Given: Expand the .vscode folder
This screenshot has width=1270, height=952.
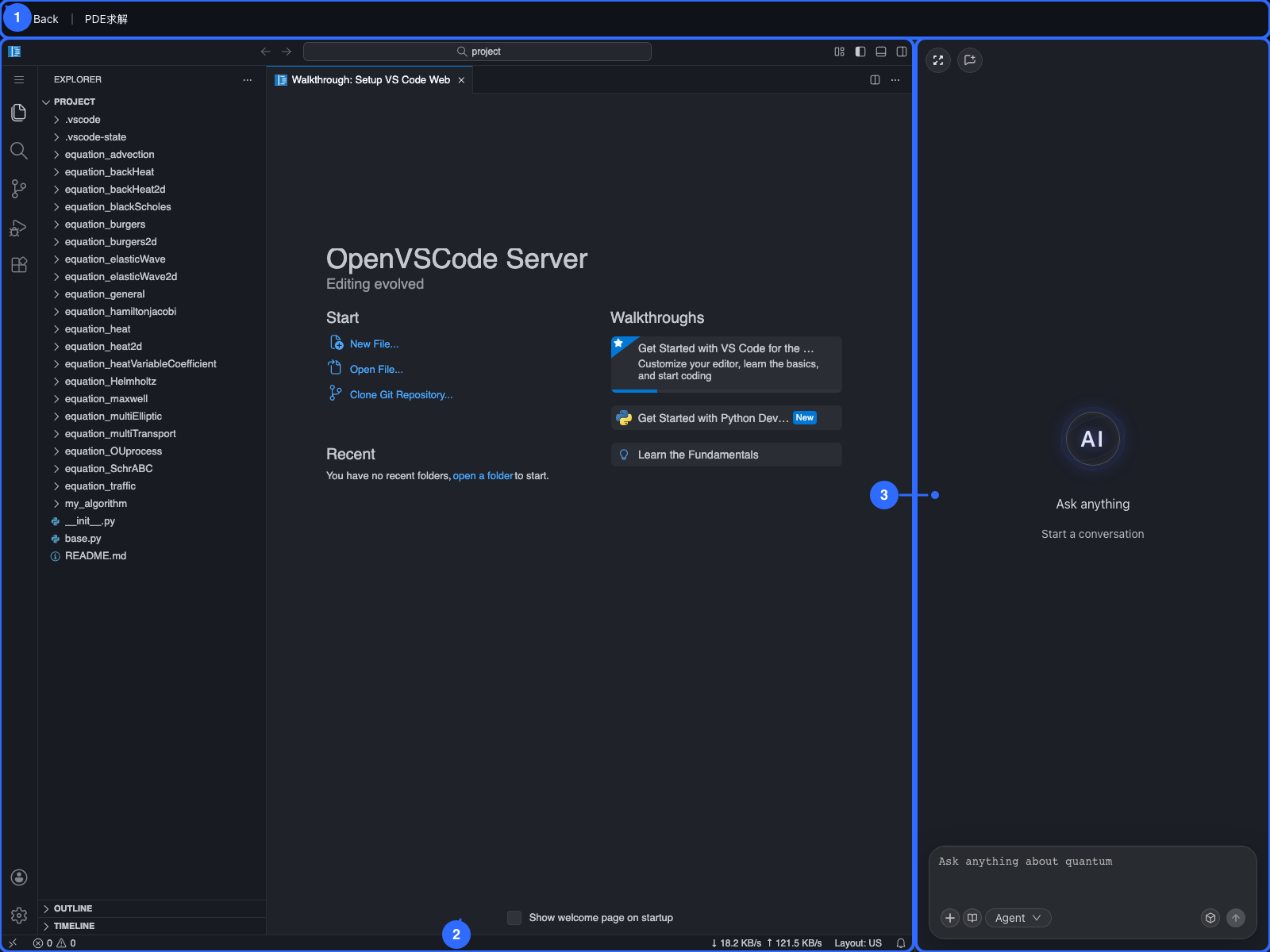Looking at the screenshot, I should [152, 120].
